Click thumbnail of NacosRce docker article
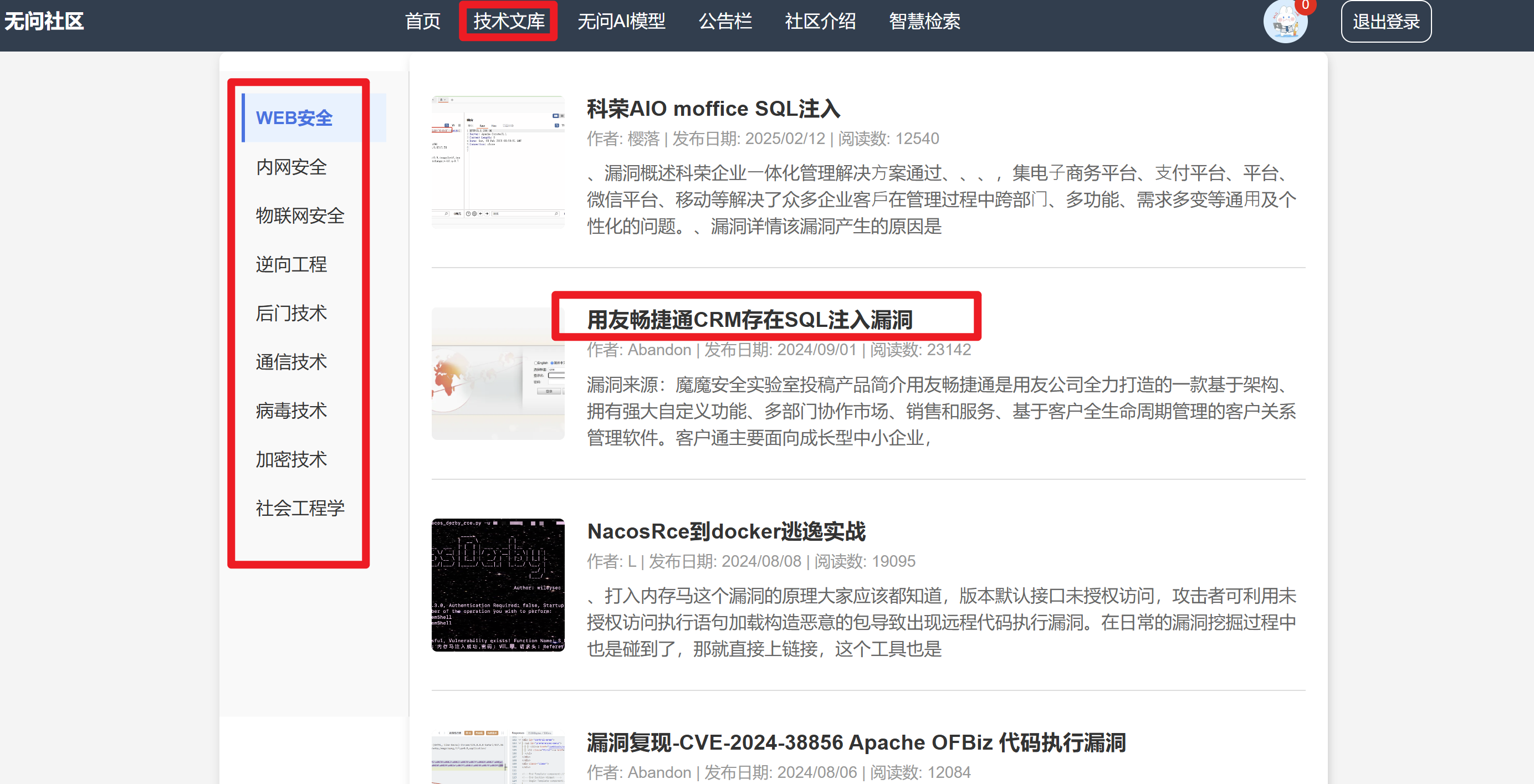1534x784 pixels. pyautogui.click(x=498, y=585)
